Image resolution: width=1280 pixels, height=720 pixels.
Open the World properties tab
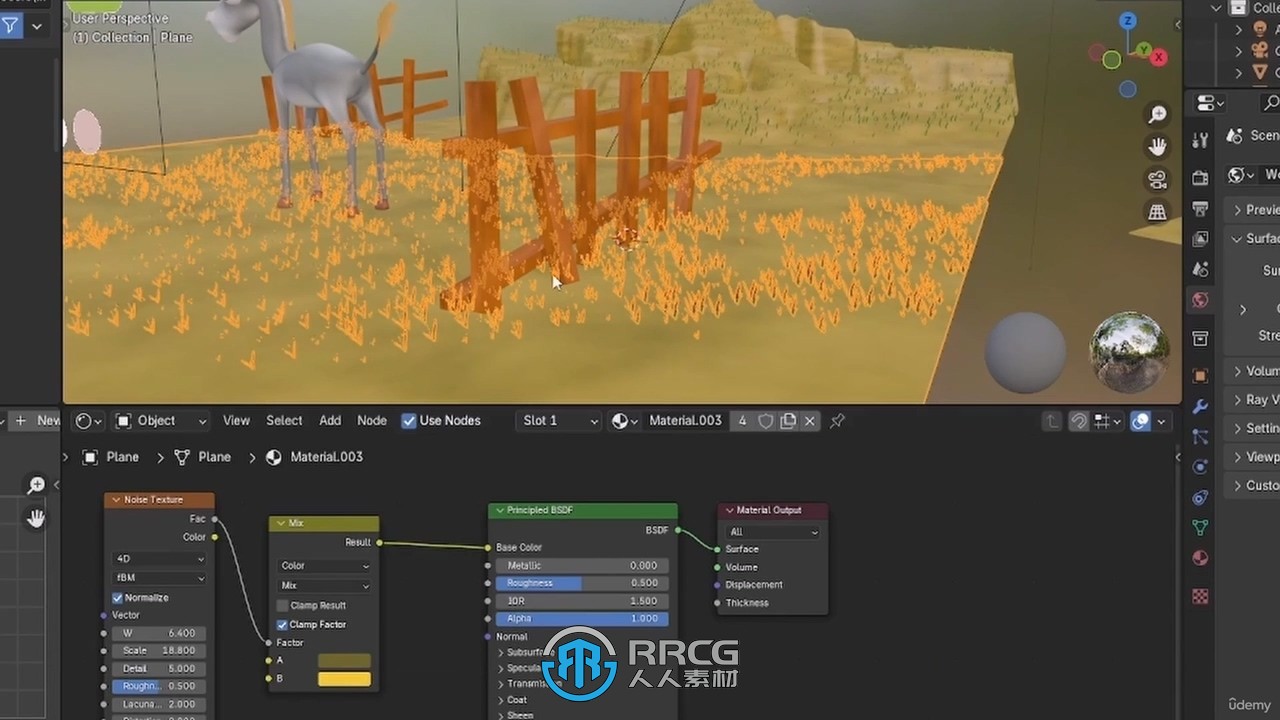[x=1201, y=300]
